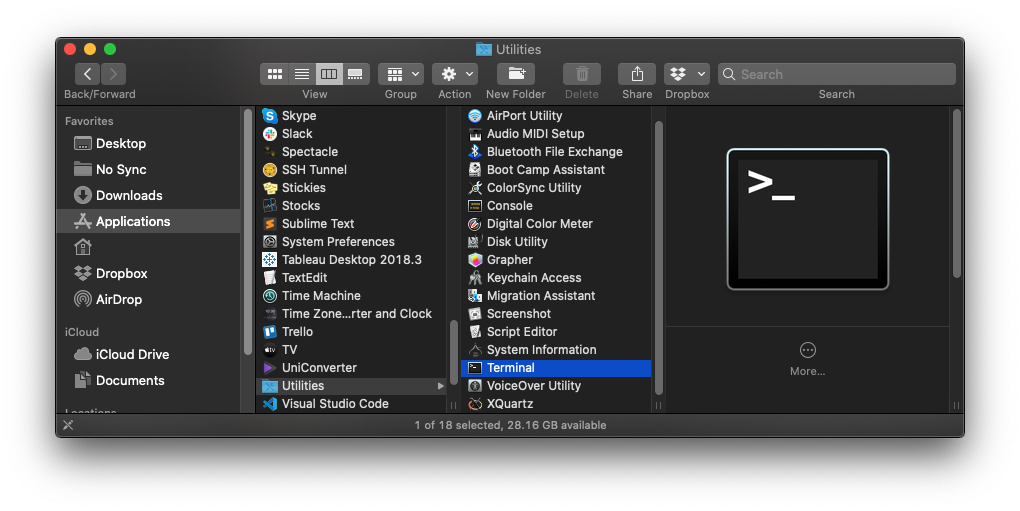Select ColorSync Utility

556,188
